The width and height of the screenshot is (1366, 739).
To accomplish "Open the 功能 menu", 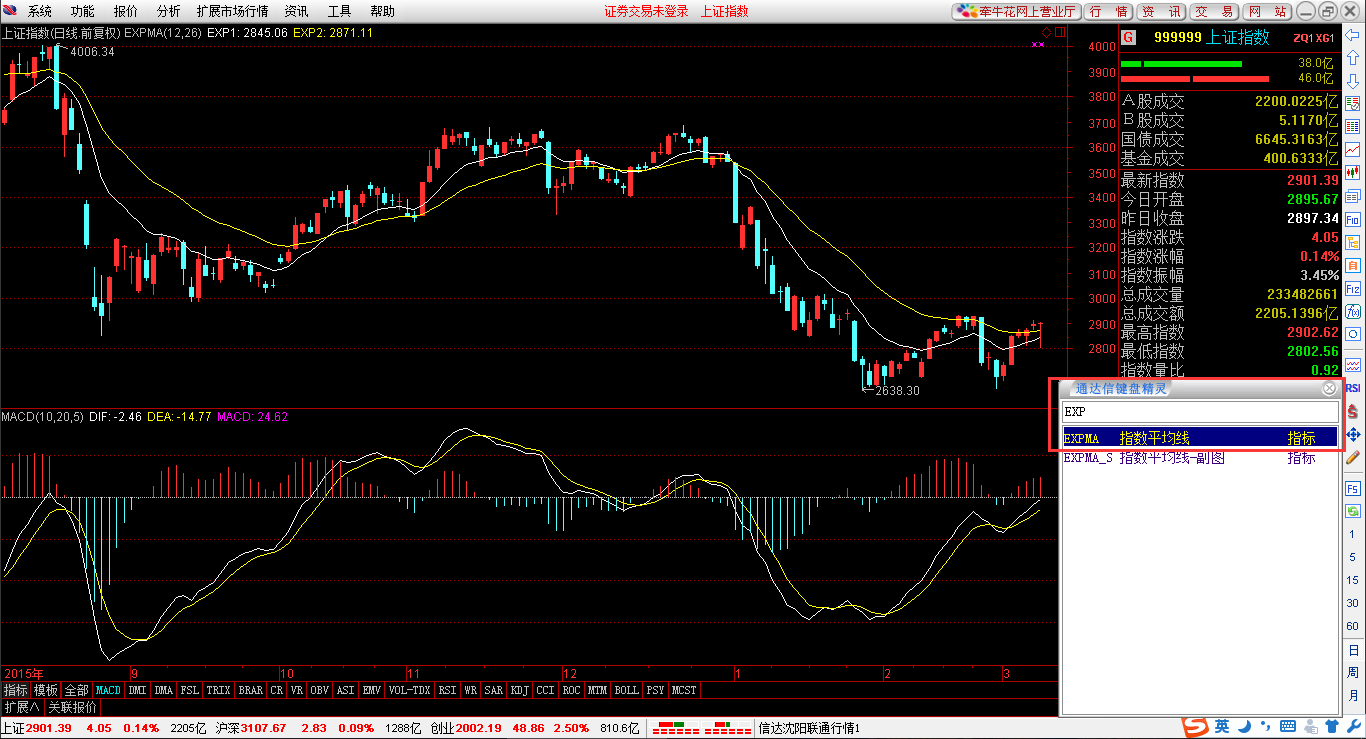I will (x=83, y=11).
